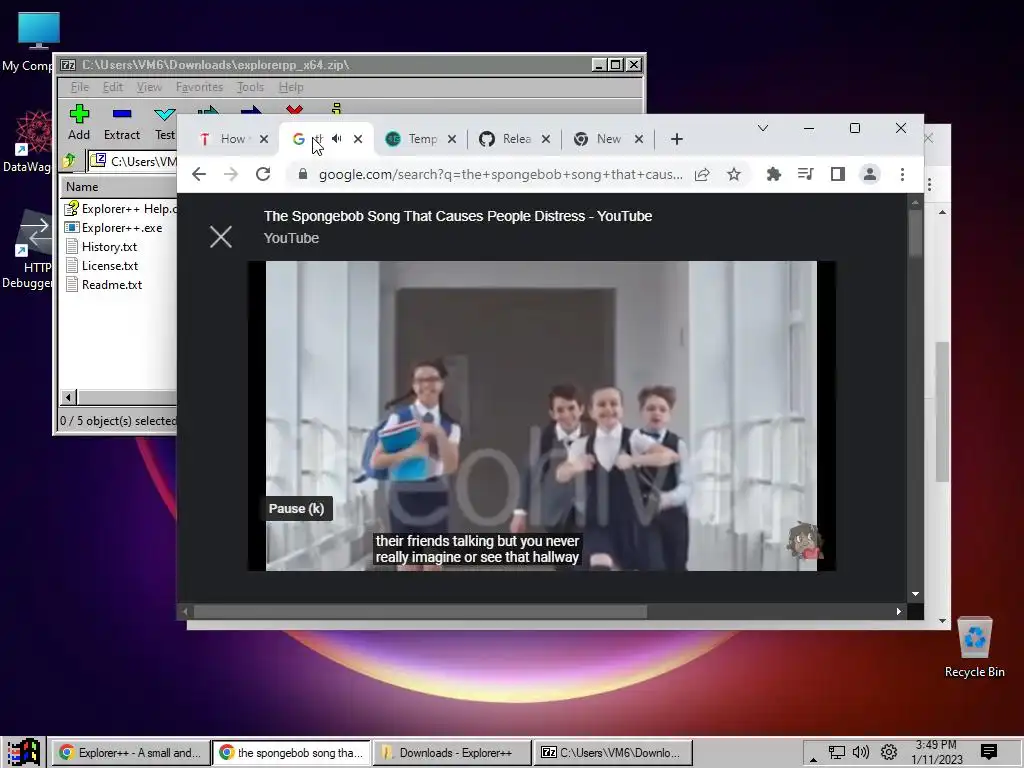Share this page icon in address bar

coord(702,174)
